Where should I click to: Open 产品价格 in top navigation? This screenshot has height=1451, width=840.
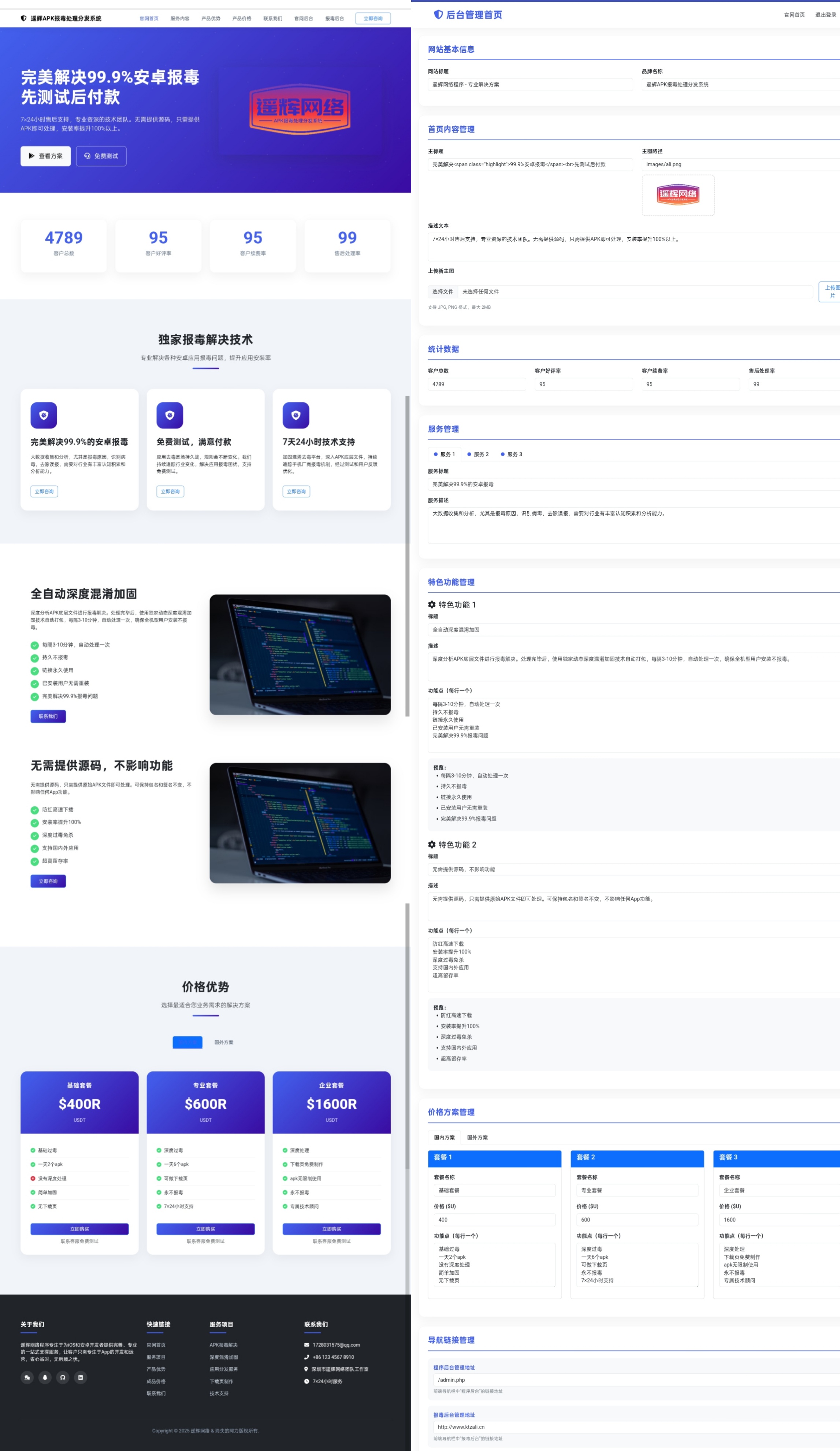click(242, 18)
